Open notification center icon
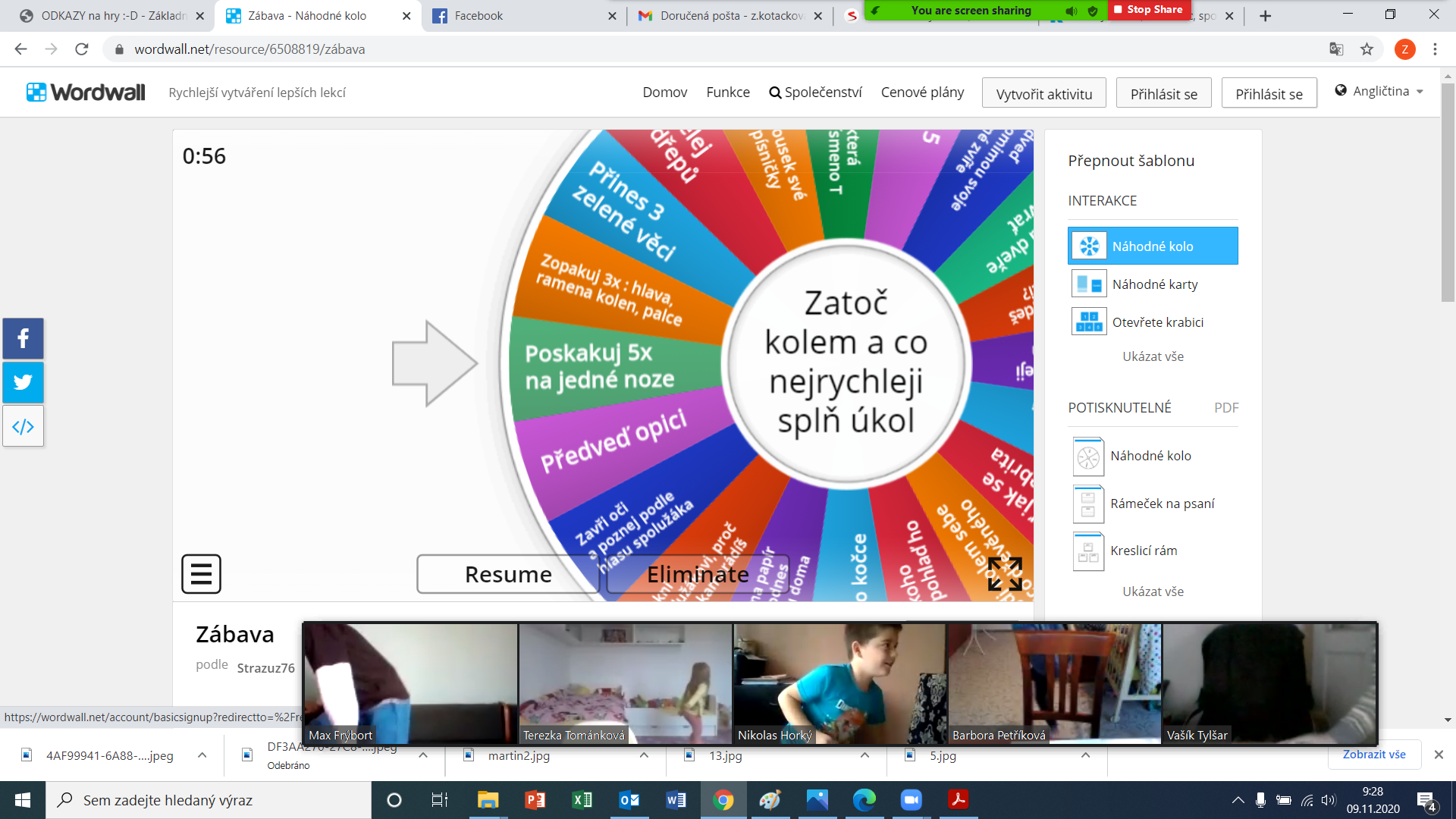Screen dimensions: 1456x819 [x=1426, y=801]
